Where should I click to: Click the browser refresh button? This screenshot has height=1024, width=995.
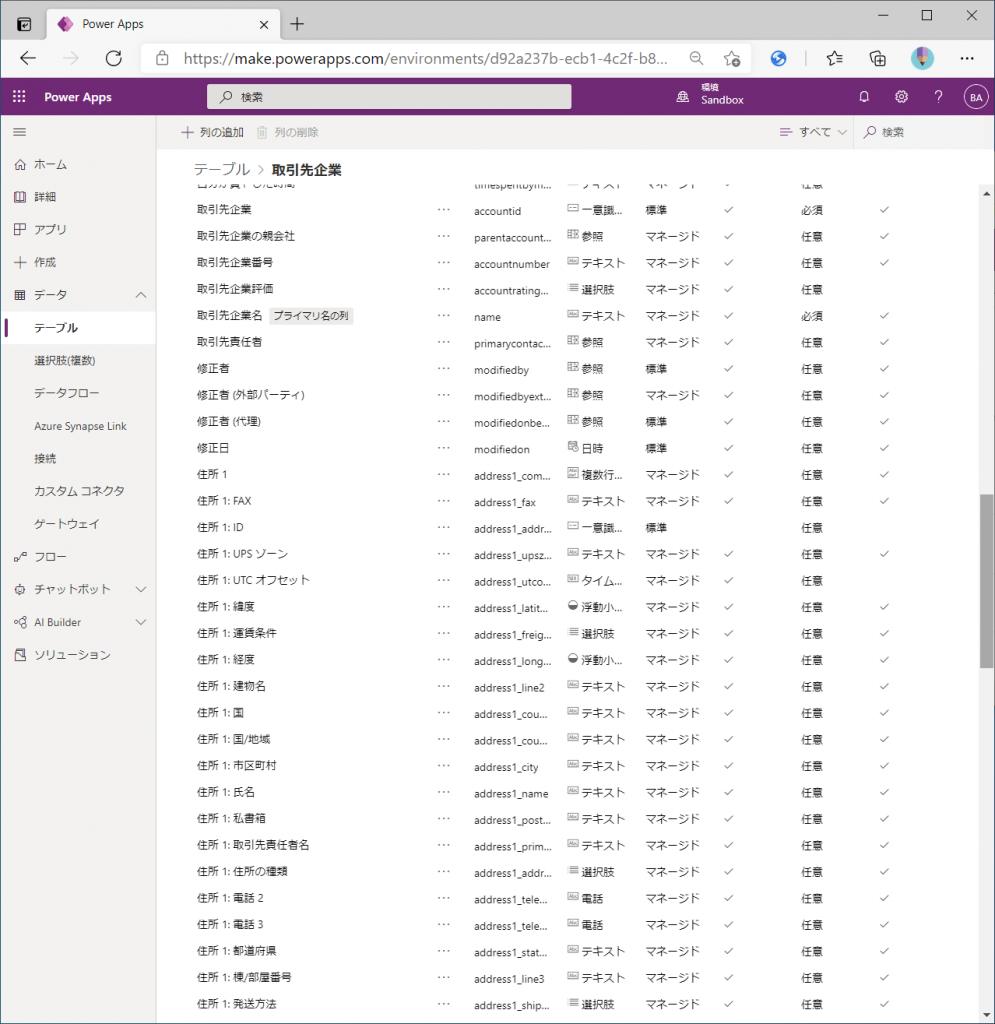pyautogui.click(x=113, y=58)
